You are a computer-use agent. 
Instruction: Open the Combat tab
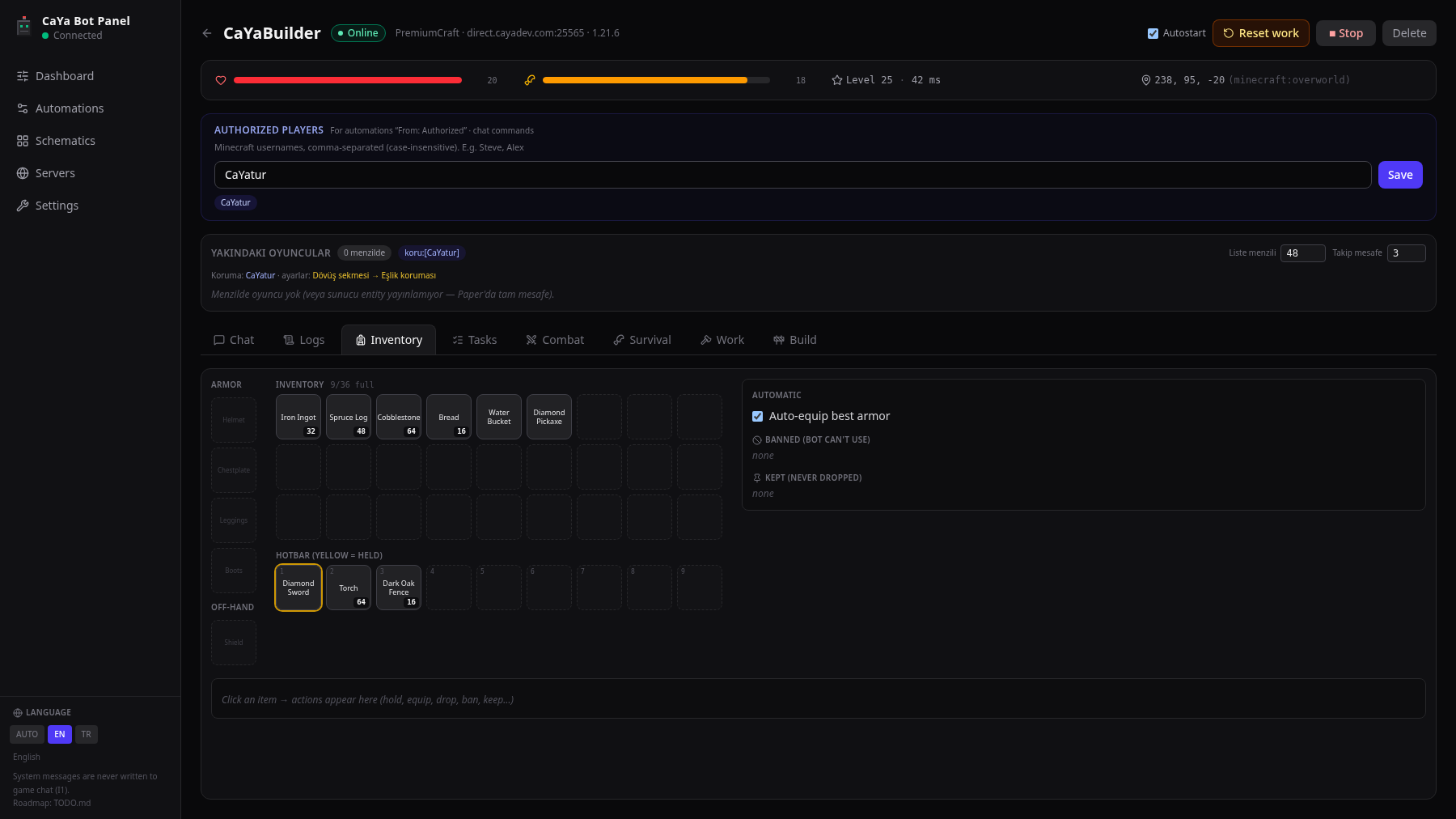555,340
